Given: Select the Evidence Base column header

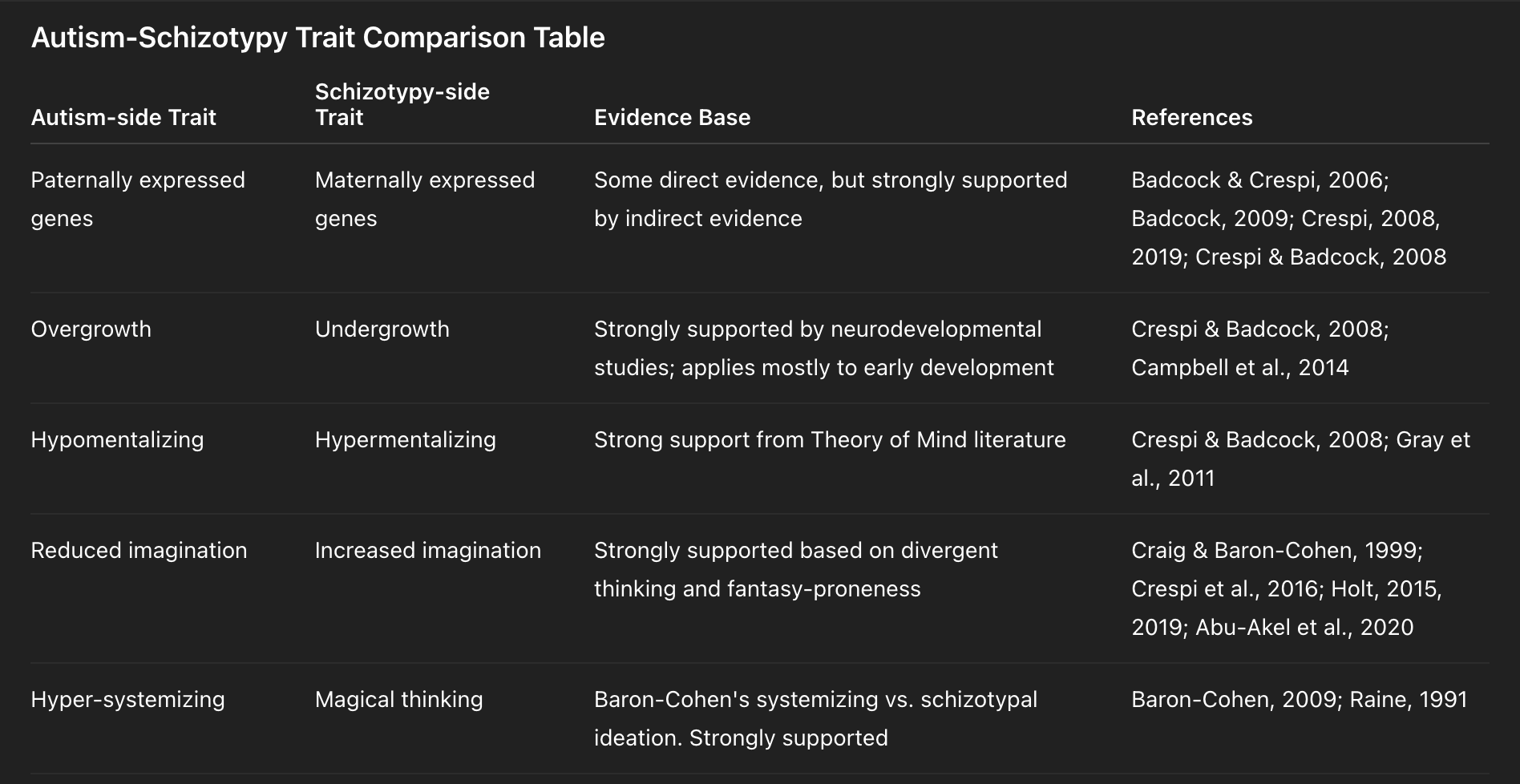Looking at the screenshot, I should coord(672,117).
